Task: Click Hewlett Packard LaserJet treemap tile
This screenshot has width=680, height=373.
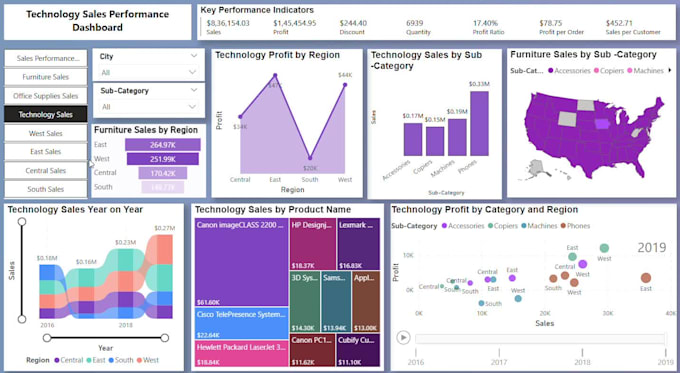Action: tap(242, 353)
